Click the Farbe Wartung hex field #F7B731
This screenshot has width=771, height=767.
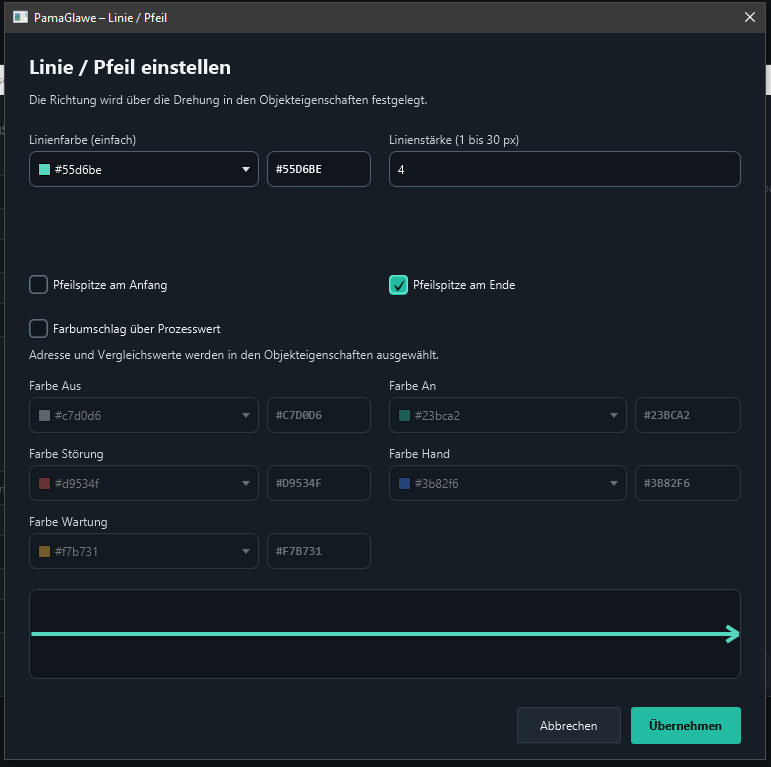click(x=319, y=551)
